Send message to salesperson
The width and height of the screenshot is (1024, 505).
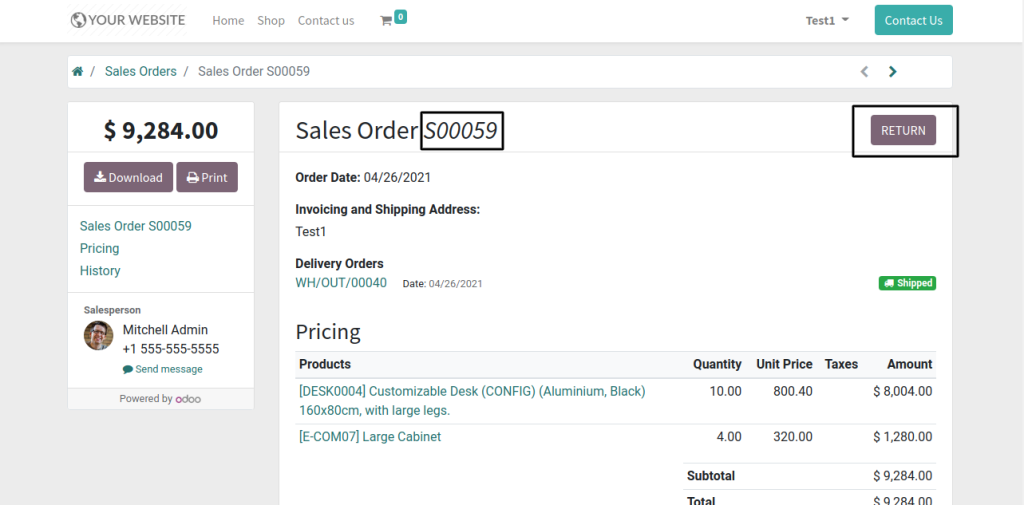163,369
